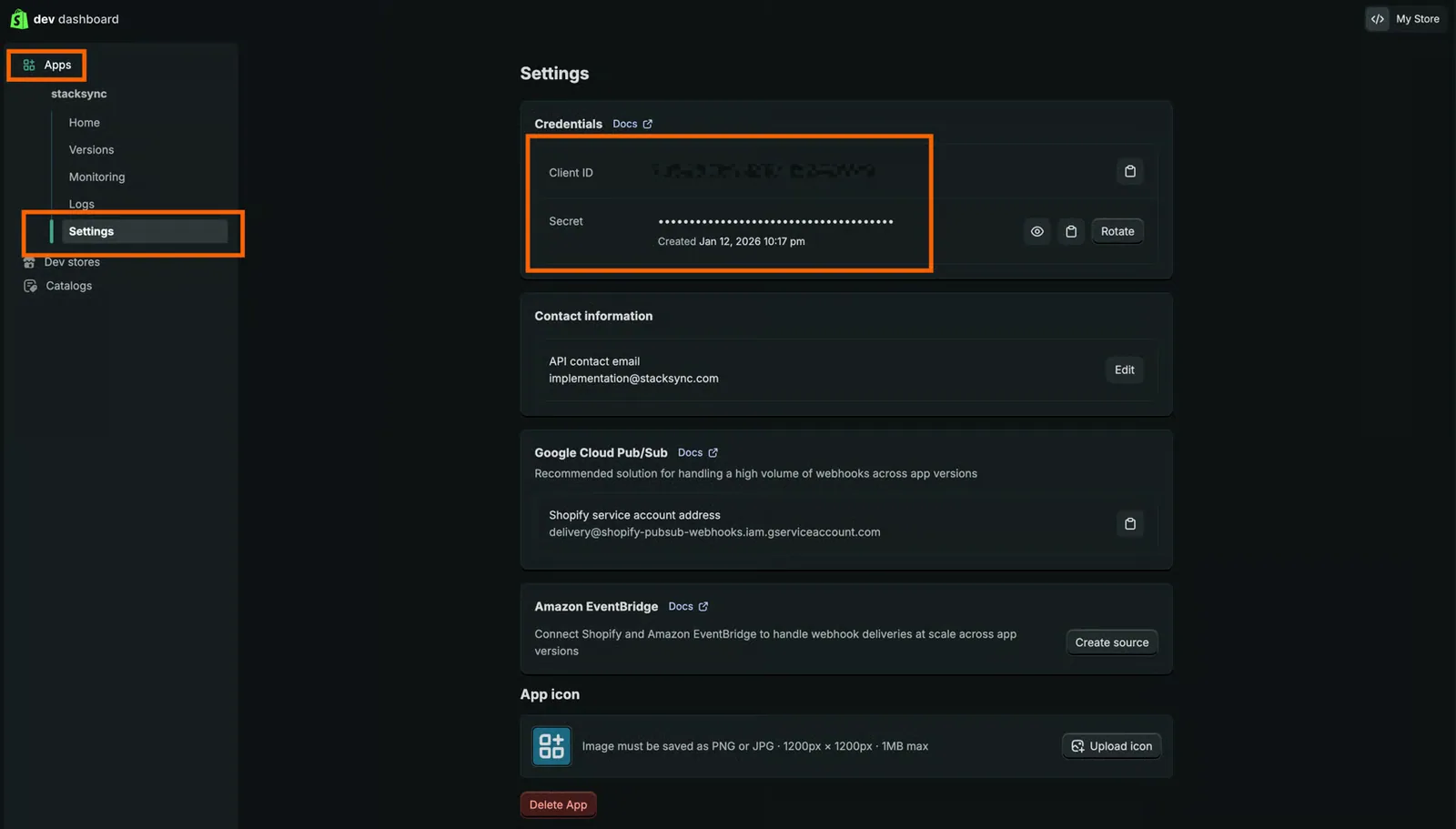Click the app icon thumbnail
This screenshot has height=829, width=1456.
(x=551, y=746)
